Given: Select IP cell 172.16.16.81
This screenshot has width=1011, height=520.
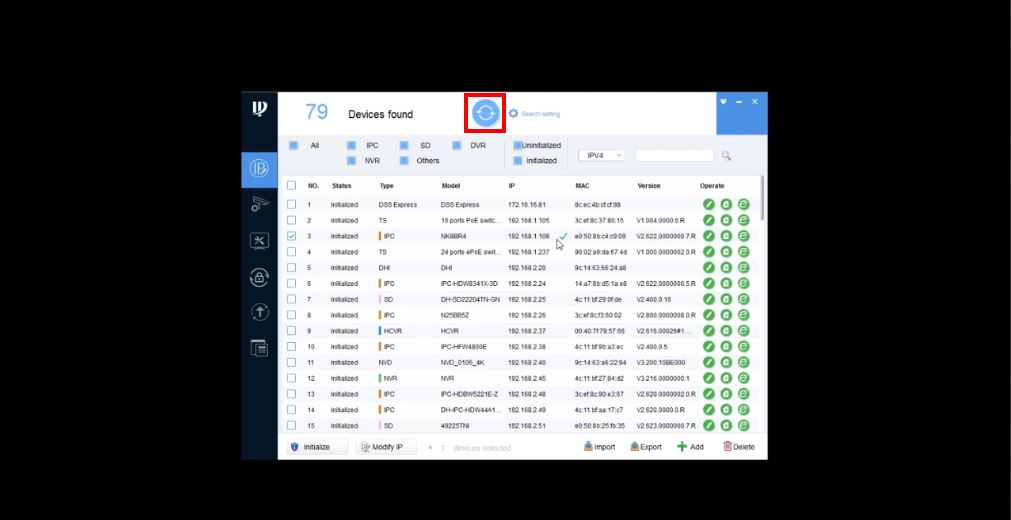Looking at the screenshot, I should click(x=527, y=205).
